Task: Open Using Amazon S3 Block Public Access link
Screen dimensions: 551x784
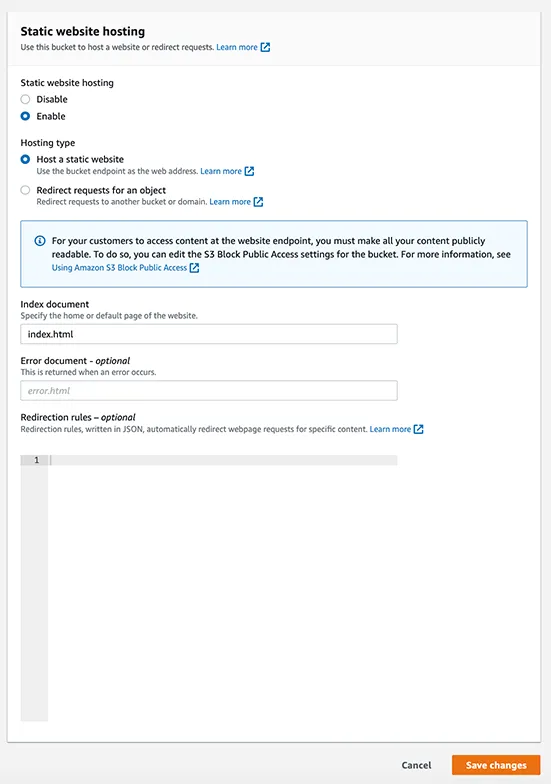Action: pyautogui.click(x=120, y=268)
